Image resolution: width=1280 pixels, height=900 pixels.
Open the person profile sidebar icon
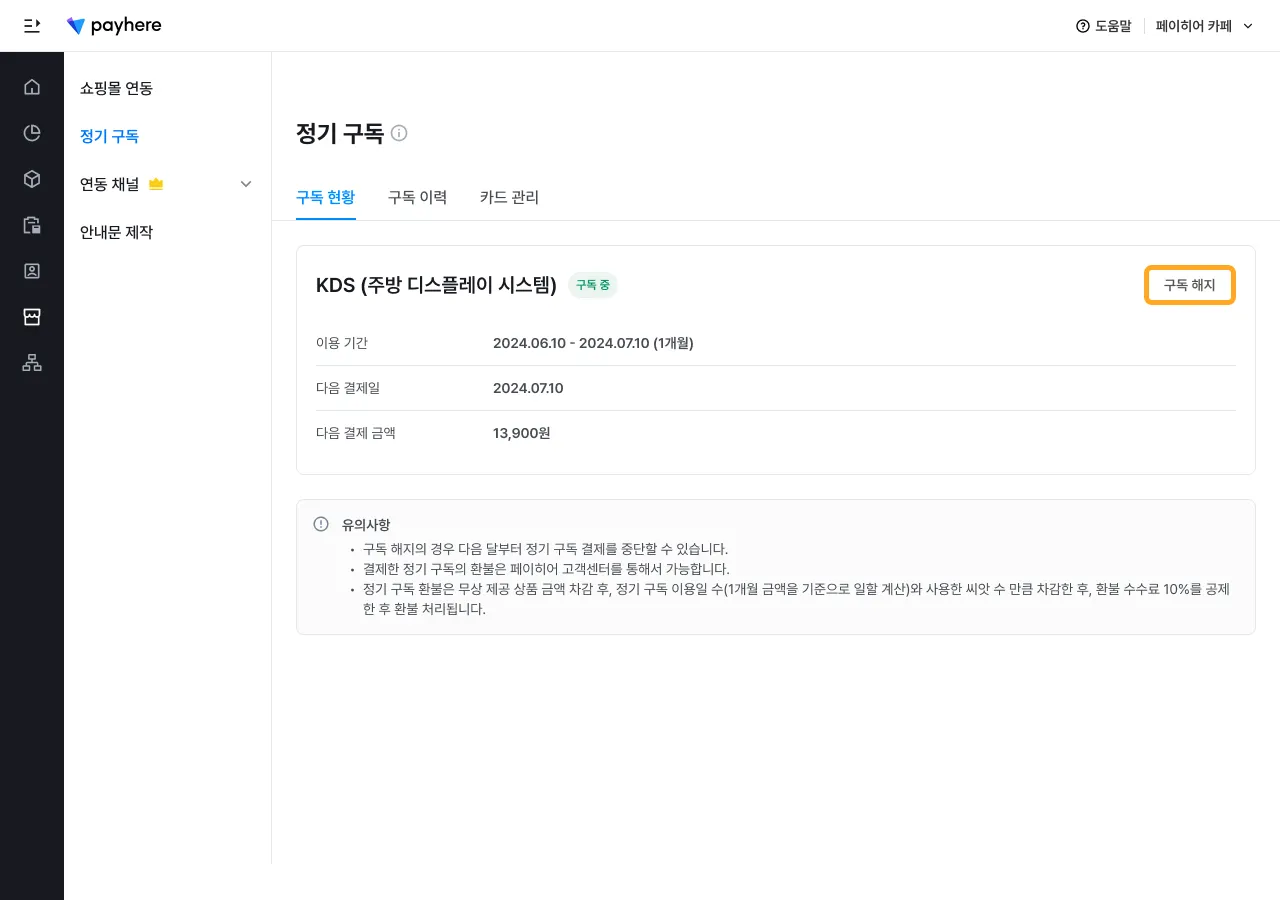[x=32, y=271]
